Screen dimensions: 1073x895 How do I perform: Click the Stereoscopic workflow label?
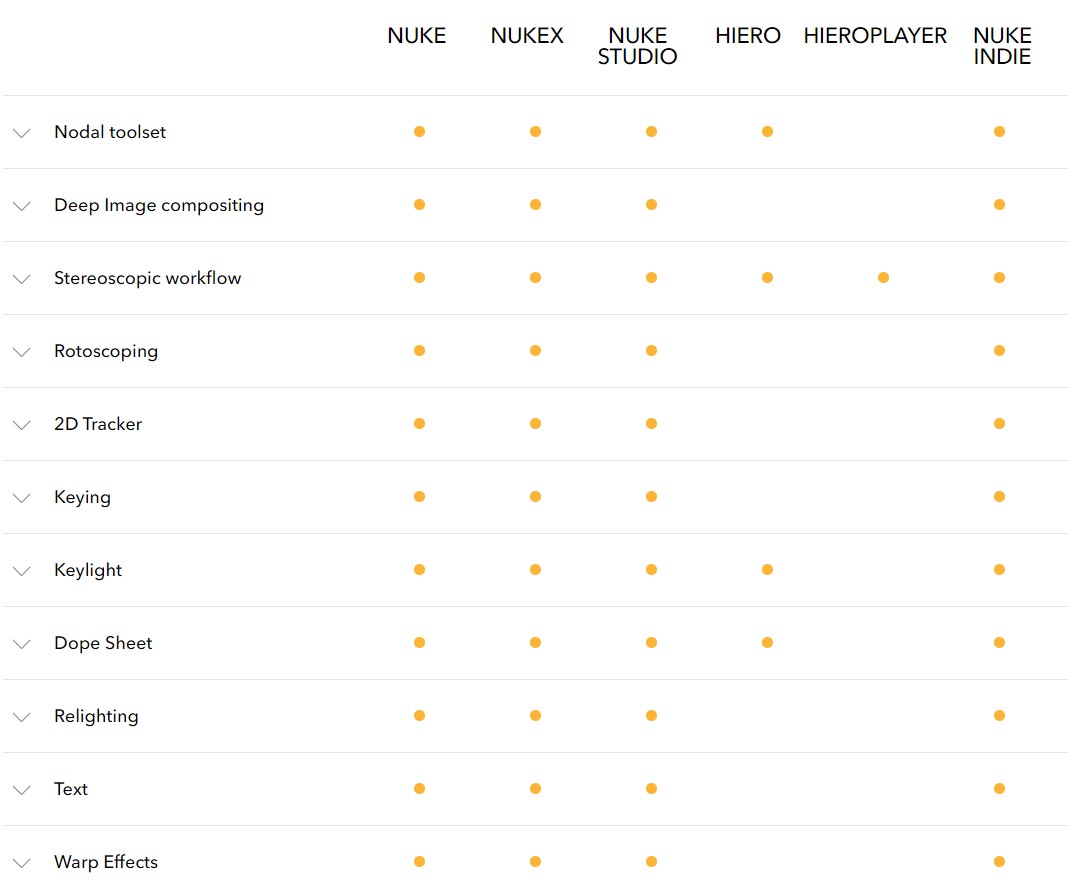pos(148,278)
